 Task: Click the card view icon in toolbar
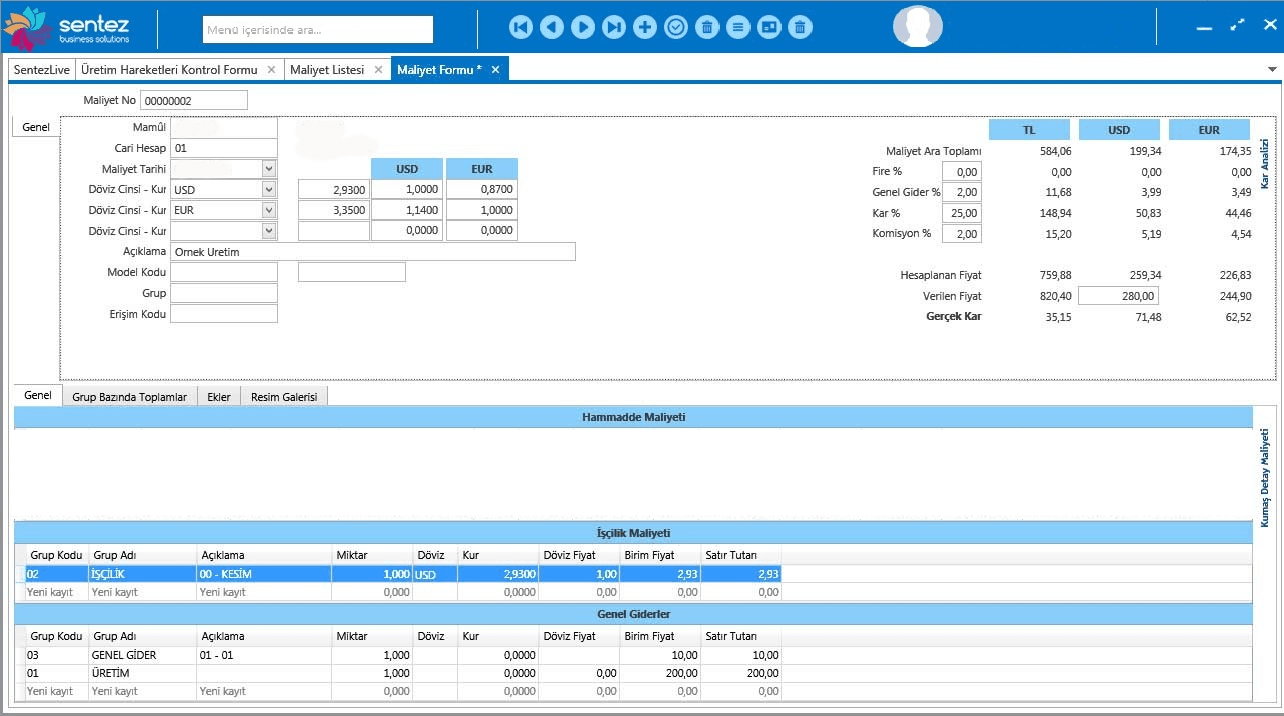click(769, 27)
